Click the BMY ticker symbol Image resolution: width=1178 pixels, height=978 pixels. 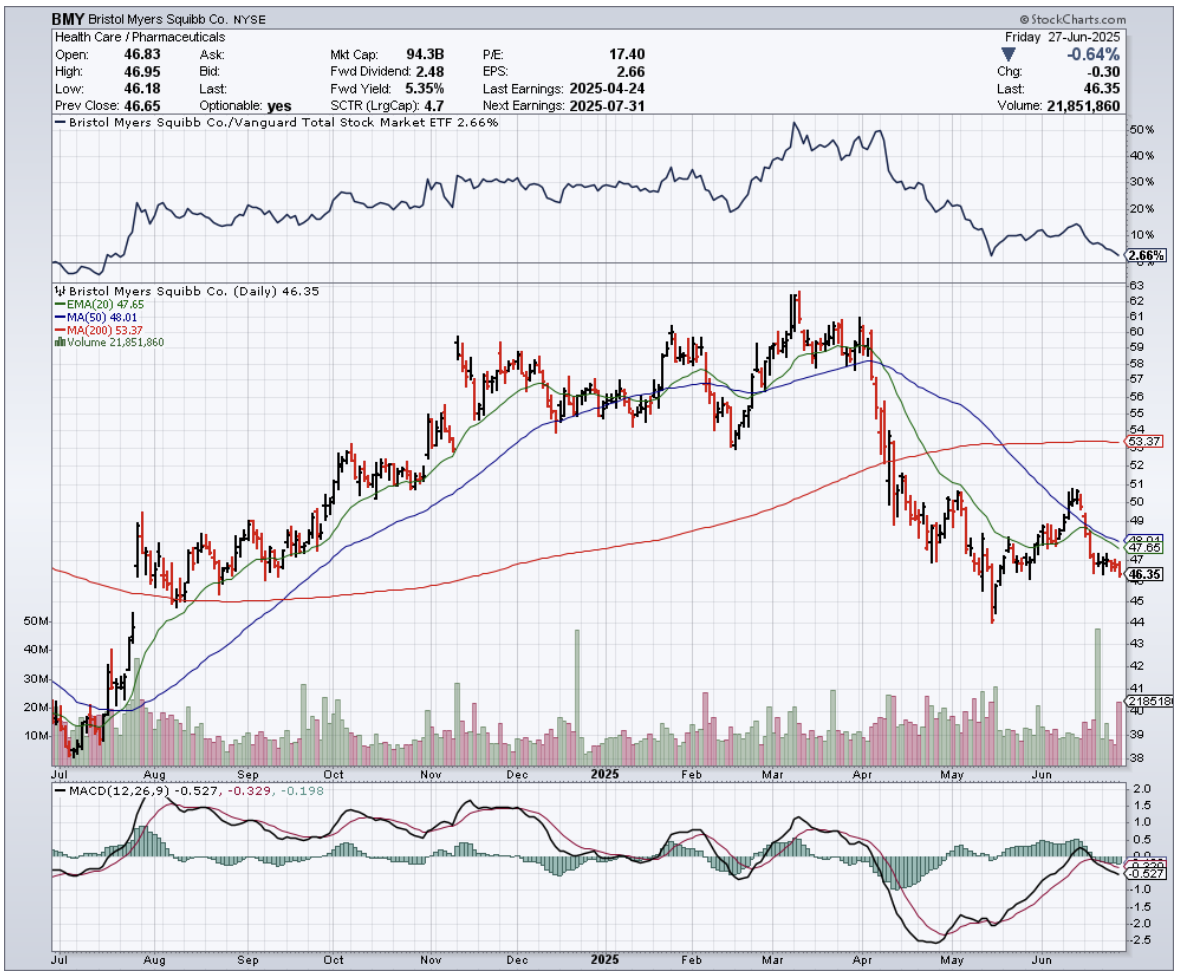[x=68, y=19]
